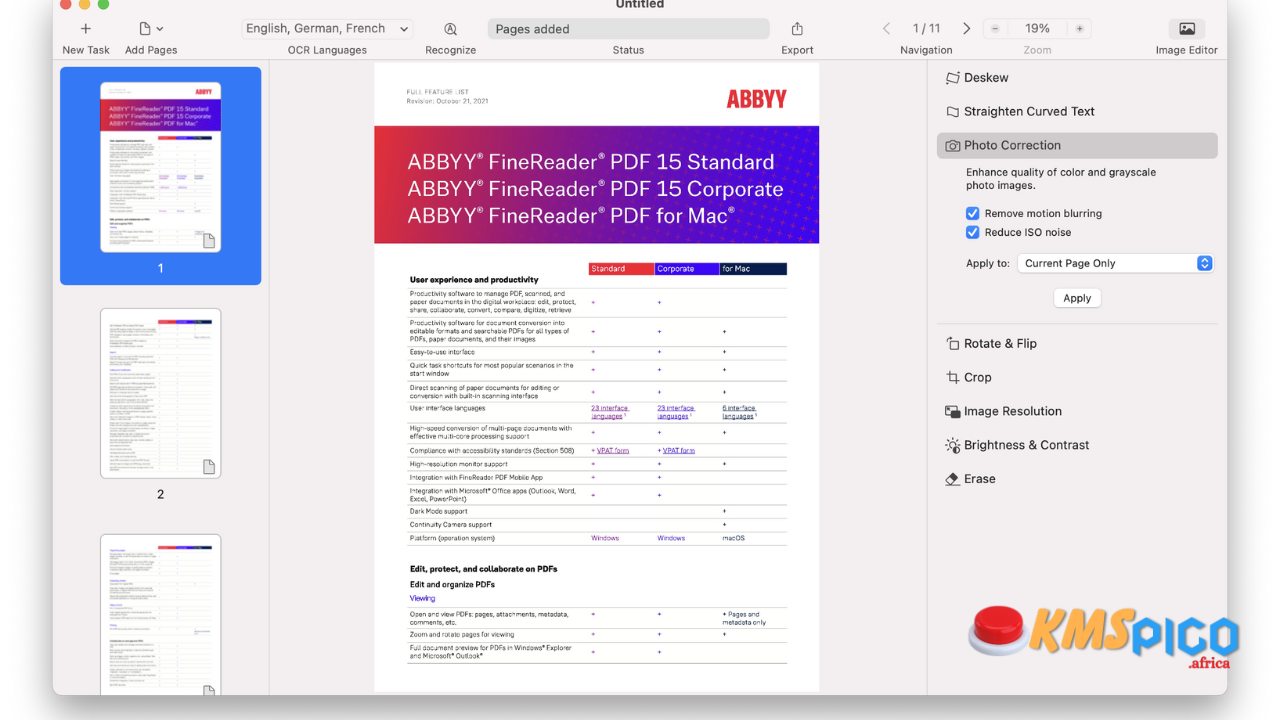The height and width of the screenshot is (720, 1280).
Task: Click the Pages added status field
Action: pyautogui.click(x=629, y=29)
